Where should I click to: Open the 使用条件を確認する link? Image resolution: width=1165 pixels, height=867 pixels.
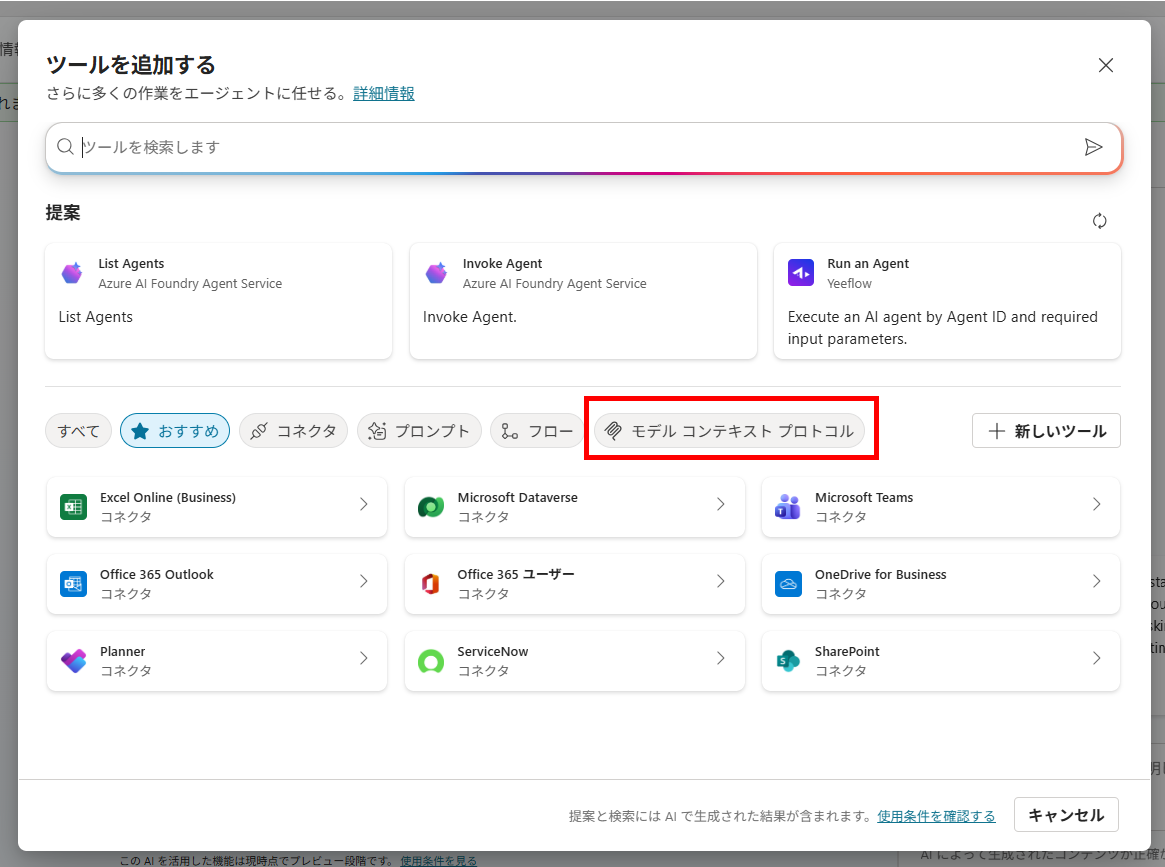click(x=936, y=816)
